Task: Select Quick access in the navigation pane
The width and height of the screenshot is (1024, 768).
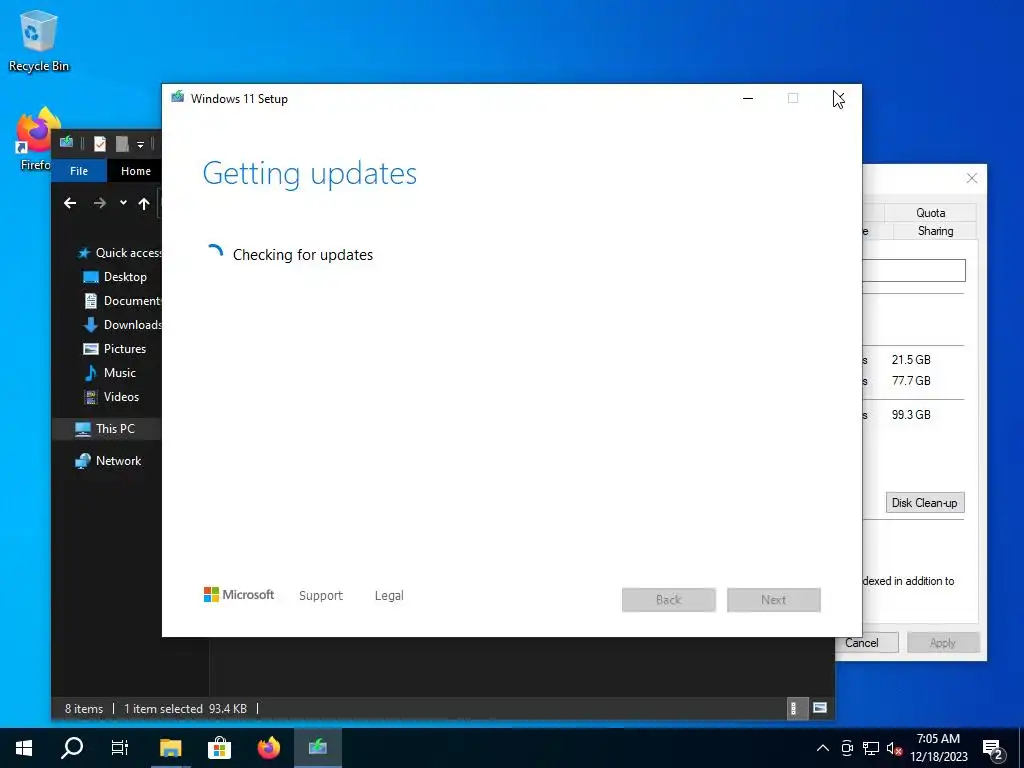Action: tap(120, 253)
